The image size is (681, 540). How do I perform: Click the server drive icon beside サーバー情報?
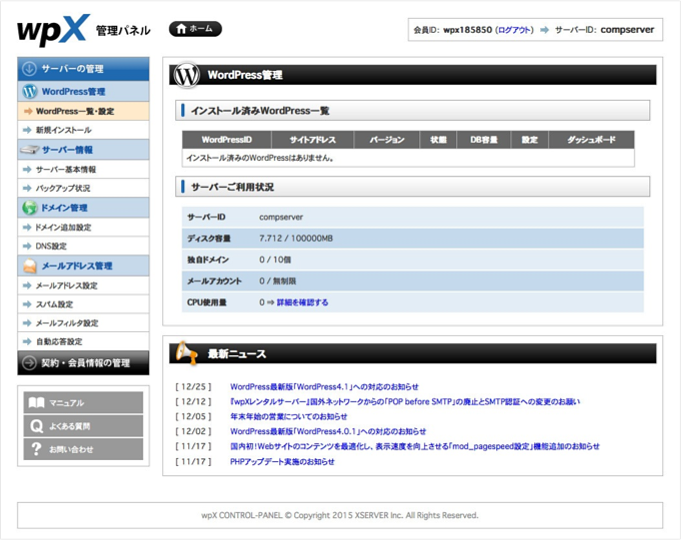(x=30, y=150)
